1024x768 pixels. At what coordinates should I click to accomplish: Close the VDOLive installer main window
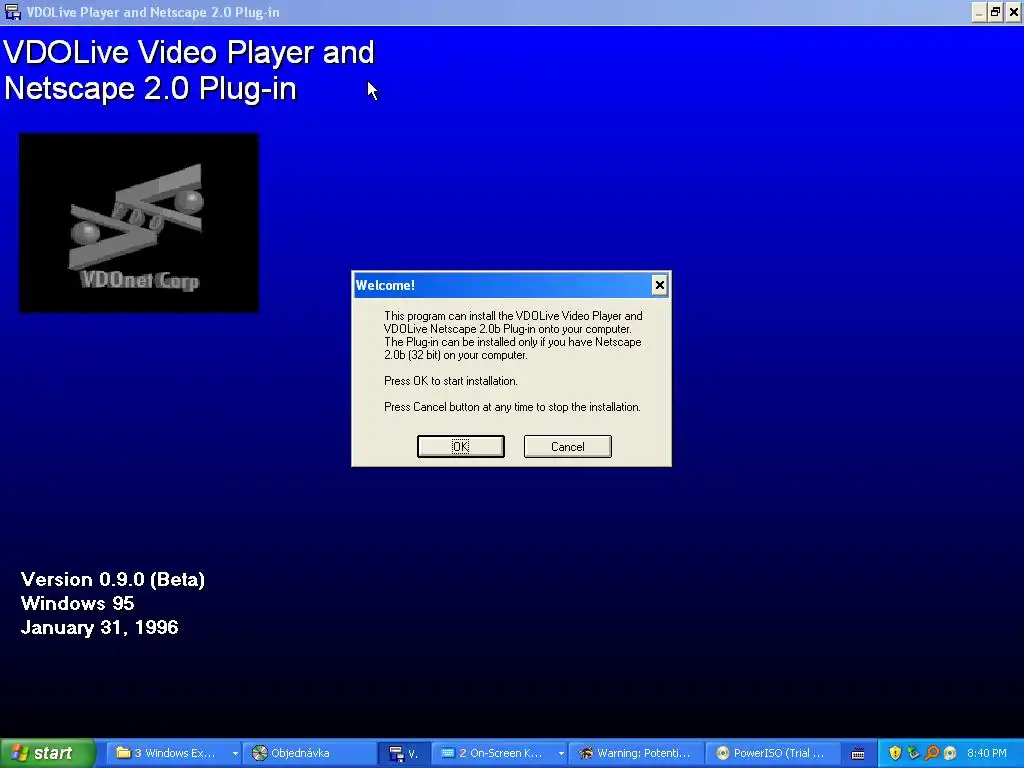[1013, 12]
